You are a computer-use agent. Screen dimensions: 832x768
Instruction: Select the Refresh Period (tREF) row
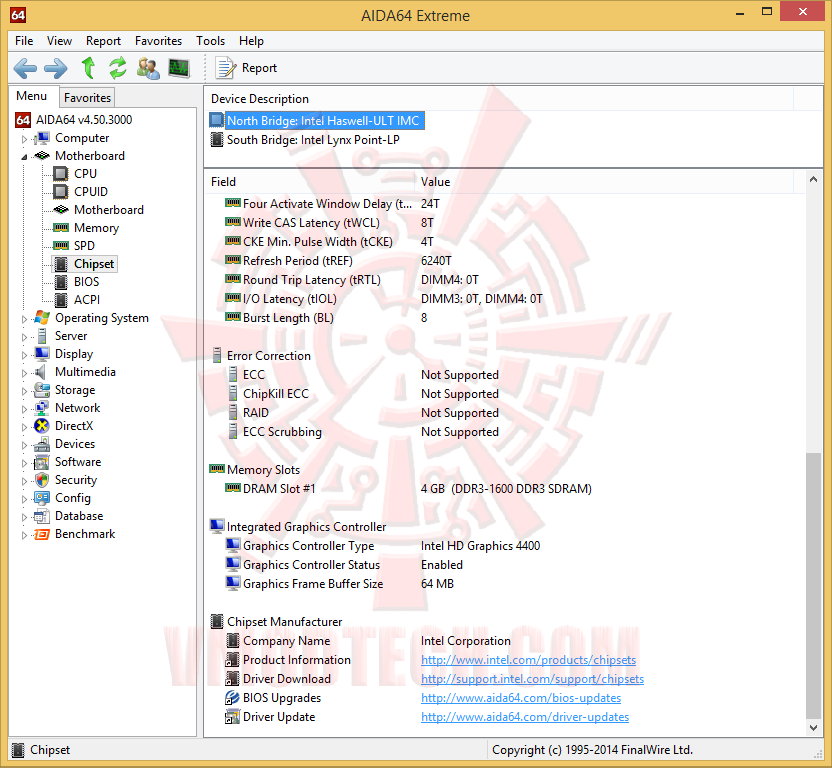pyautogui.click(x=504, y=261)
